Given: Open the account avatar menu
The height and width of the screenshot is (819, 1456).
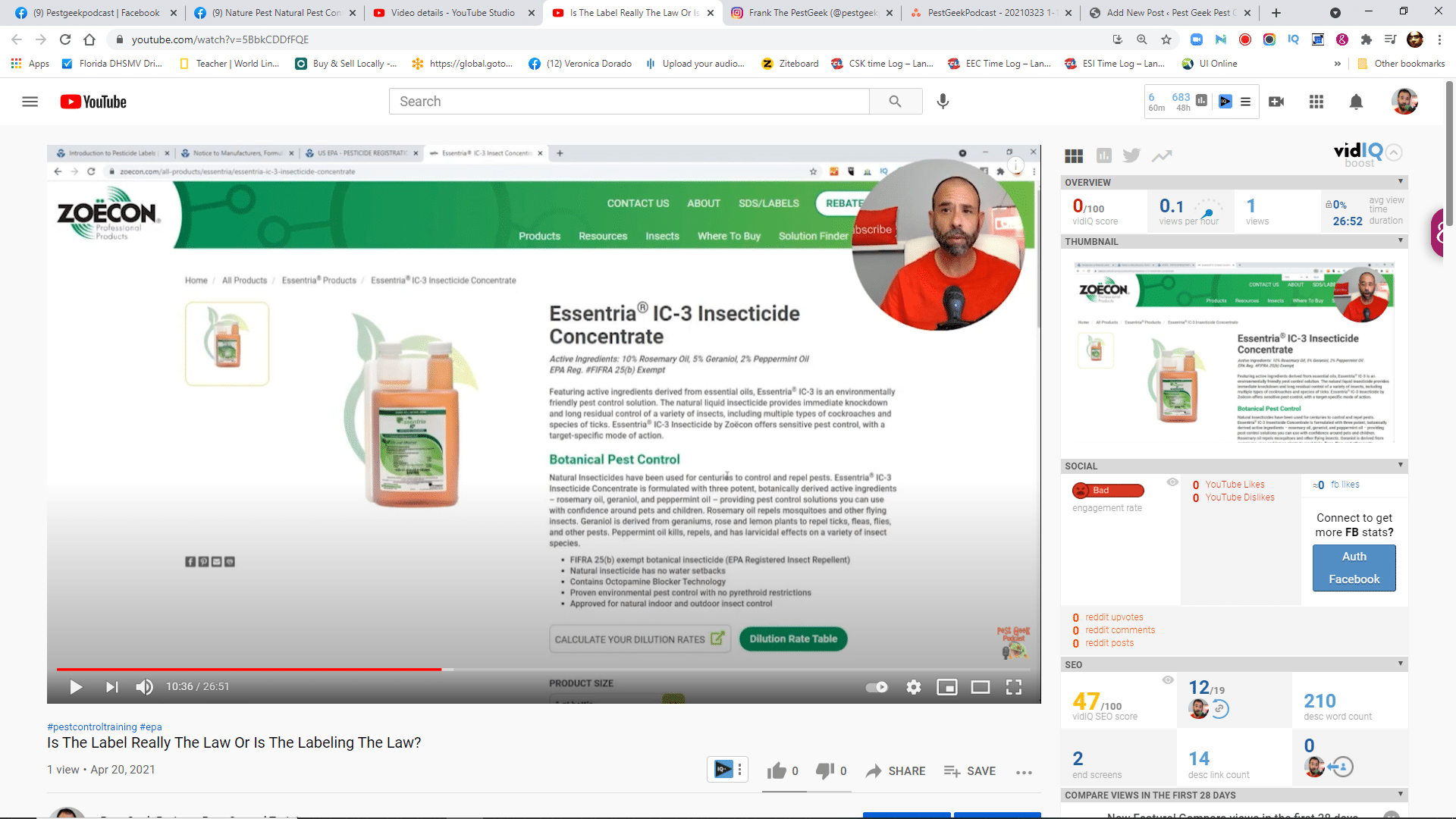Looking at the screenshot, I should [1404, 102].
